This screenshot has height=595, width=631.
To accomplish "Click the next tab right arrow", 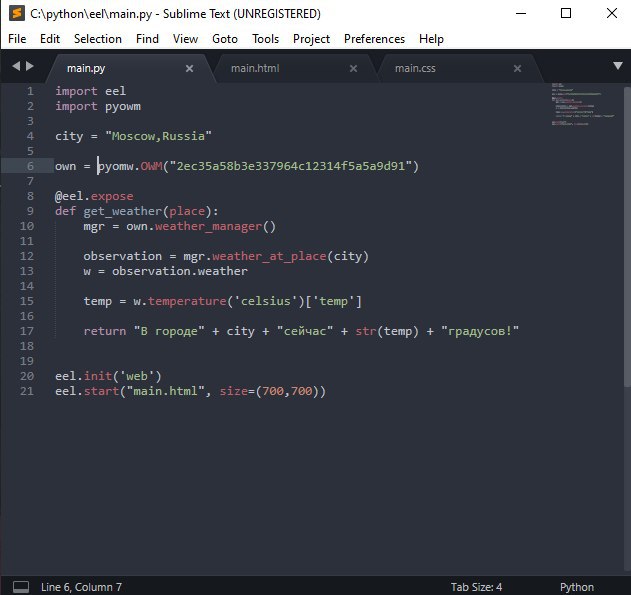I will pos(30,67).
